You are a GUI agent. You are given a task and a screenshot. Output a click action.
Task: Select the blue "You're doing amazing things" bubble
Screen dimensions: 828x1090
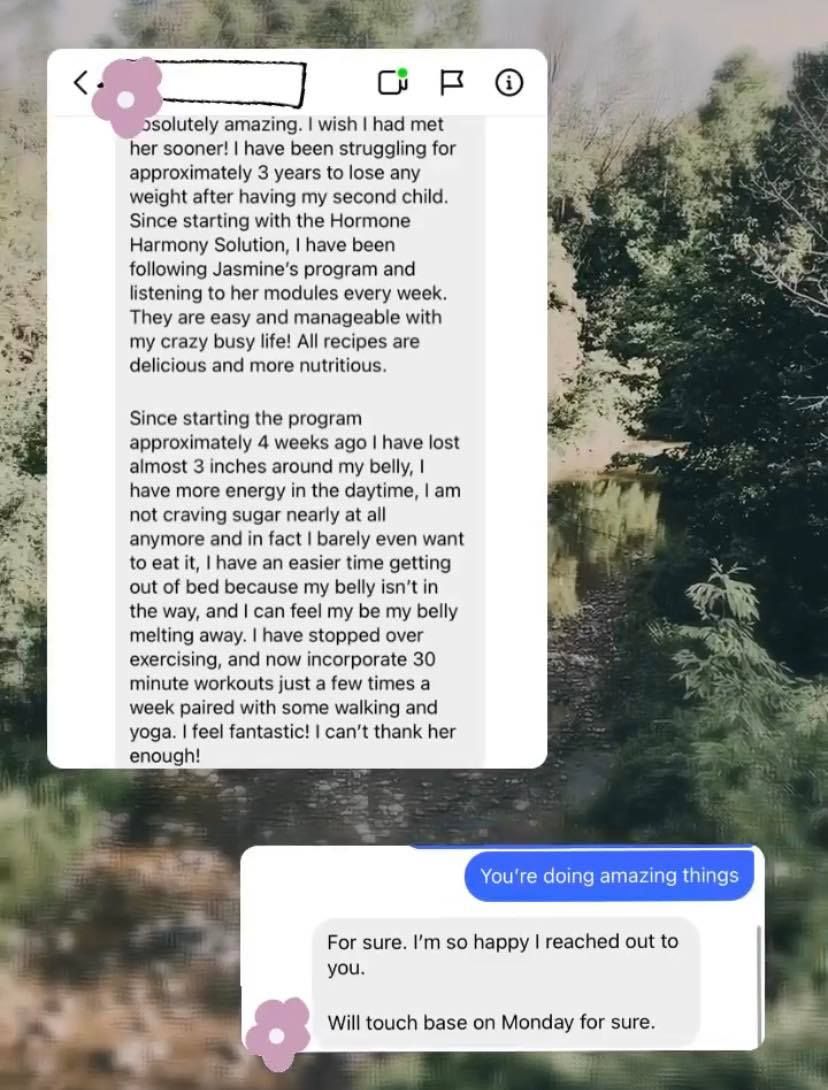pyautogui.click(x=609, y=875)
